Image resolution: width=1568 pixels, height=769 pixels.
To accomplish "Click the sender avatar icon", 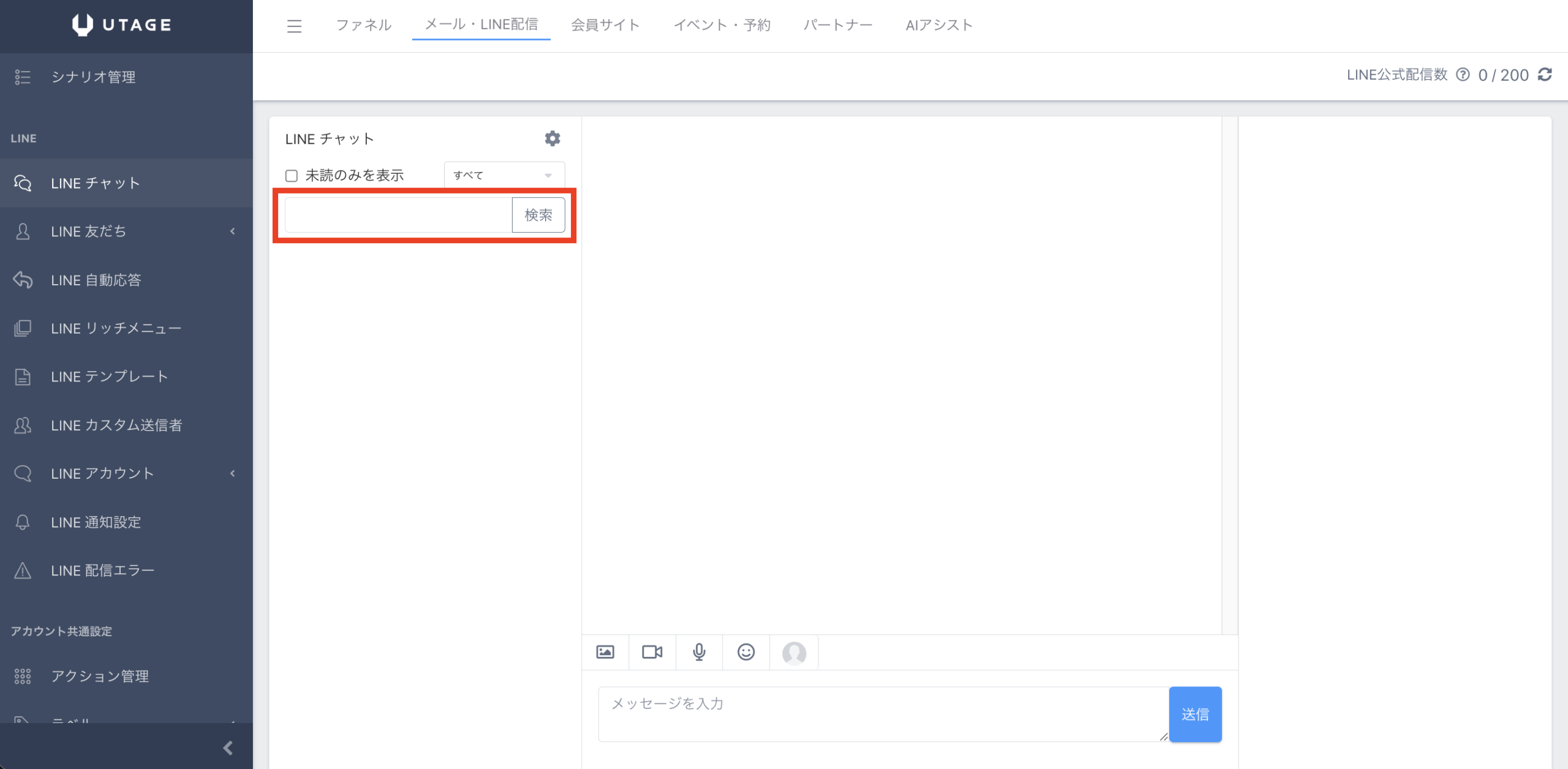I will click(x=794, y=653).
